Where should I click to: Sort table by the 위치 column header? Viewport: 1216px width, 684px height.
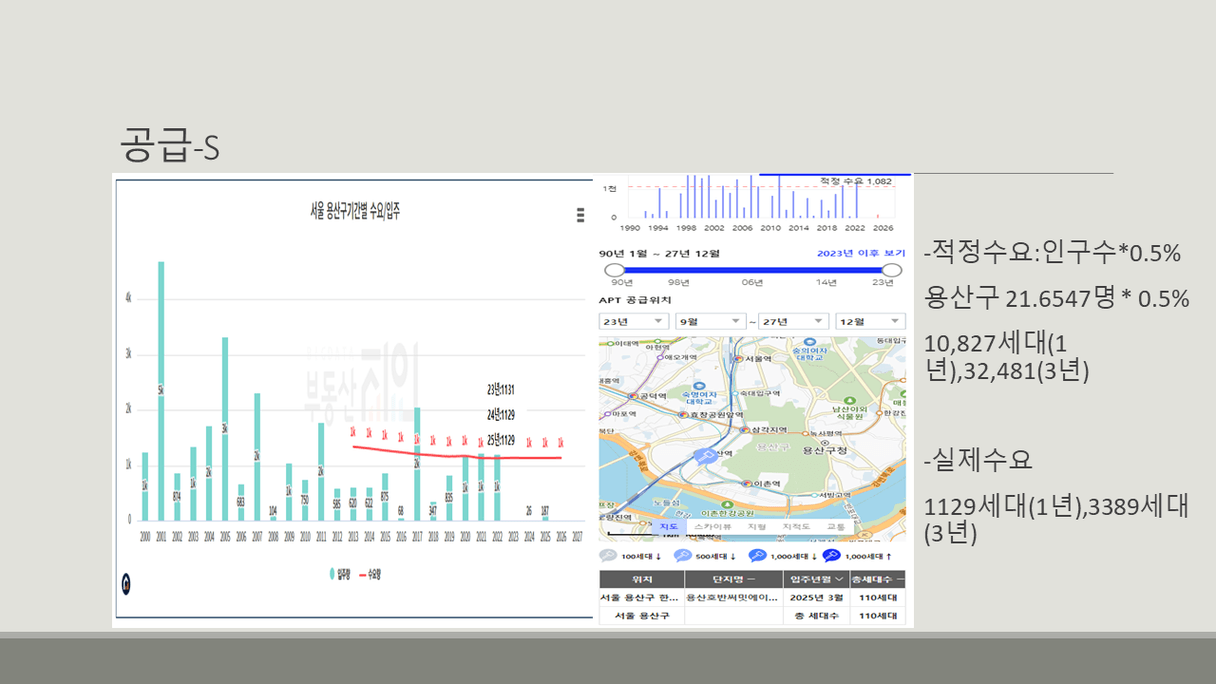pos(642,579)
